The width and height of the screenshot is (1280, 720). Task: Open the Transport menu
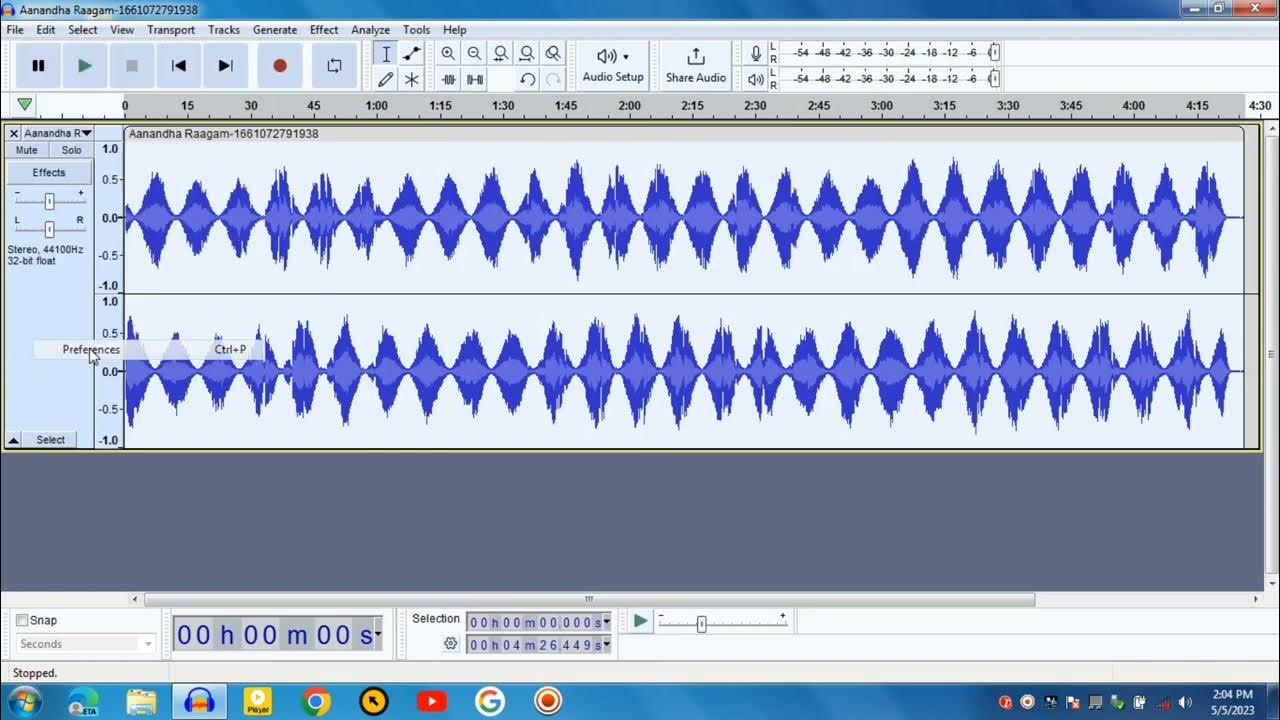click(171, 30)
